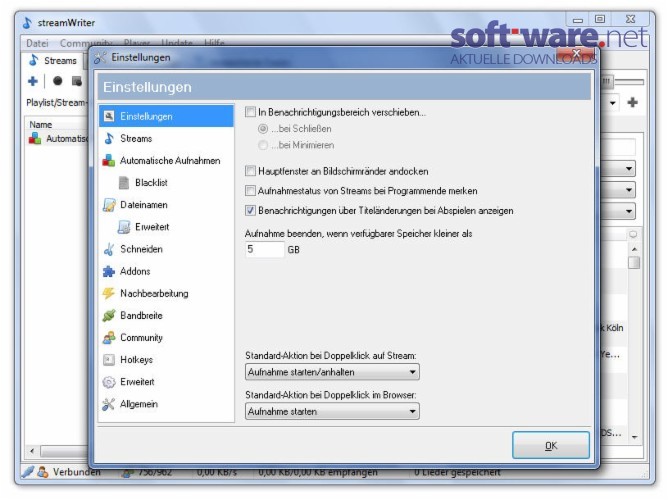Open the Allgemein settings page

point(166,404)
